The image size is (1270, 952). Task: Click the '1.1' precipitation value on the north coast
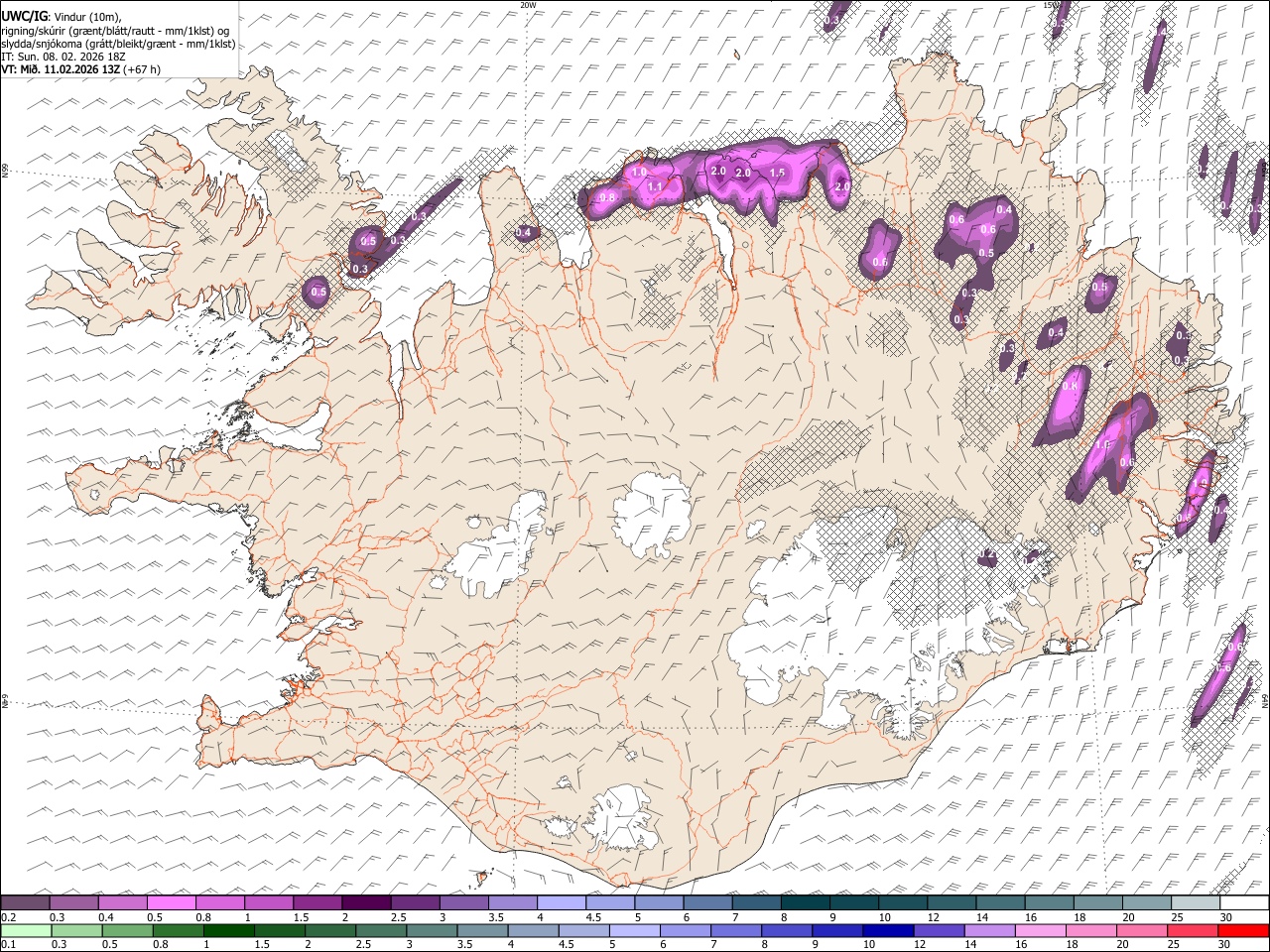coord(655,186)
